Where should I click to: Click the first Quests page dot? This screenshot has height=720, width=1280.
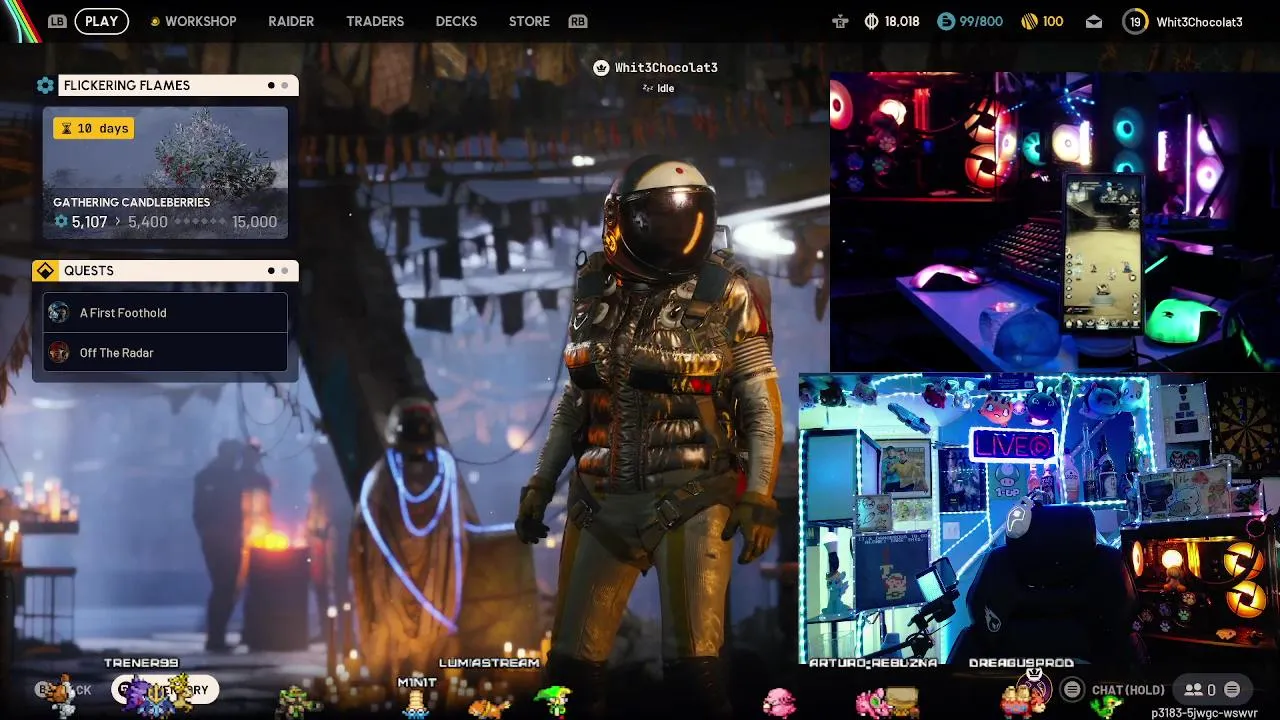tap(271, 270)
